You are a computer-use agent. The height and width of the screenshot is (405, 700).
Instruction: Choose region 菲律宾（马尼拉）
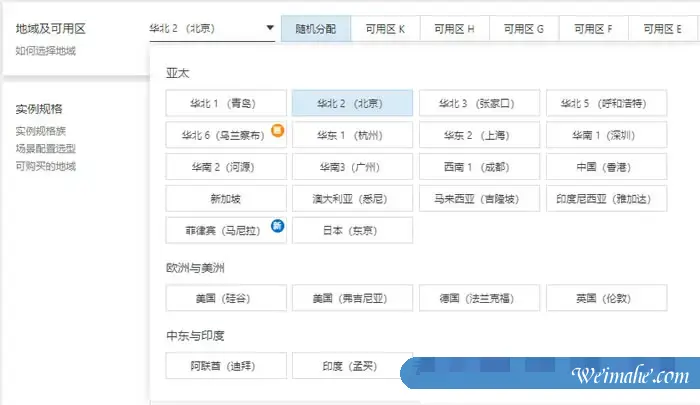[226, 230]
